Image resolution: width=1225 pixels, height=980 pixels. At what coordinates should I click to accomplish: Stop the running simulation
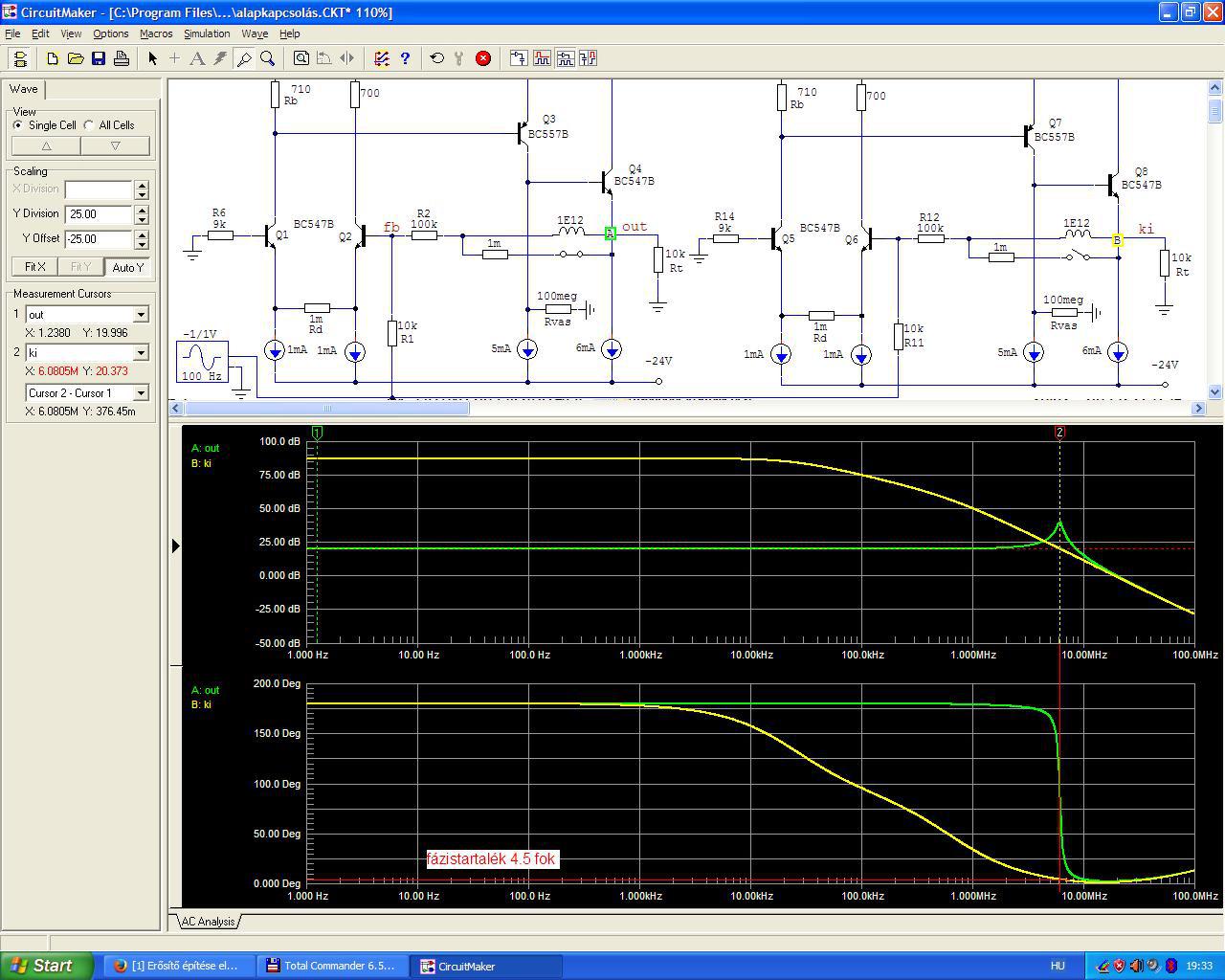(483, 58)
